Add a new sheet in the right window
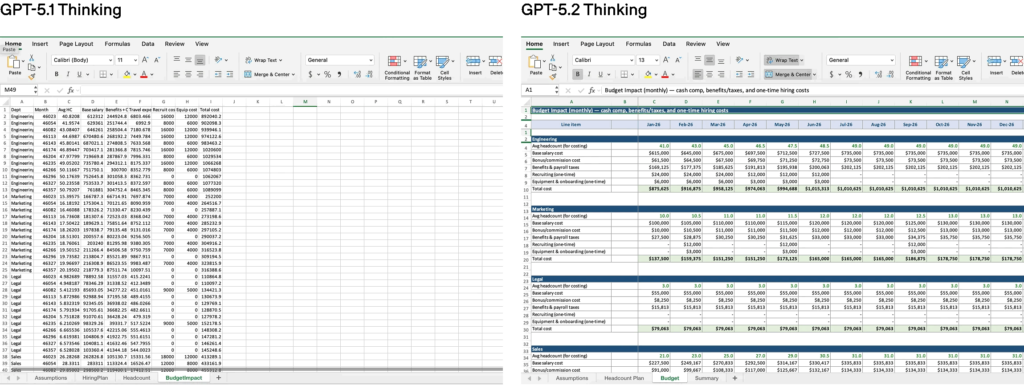The height and width of the screenshot is (385, 1024). click(x=735, y=378)
